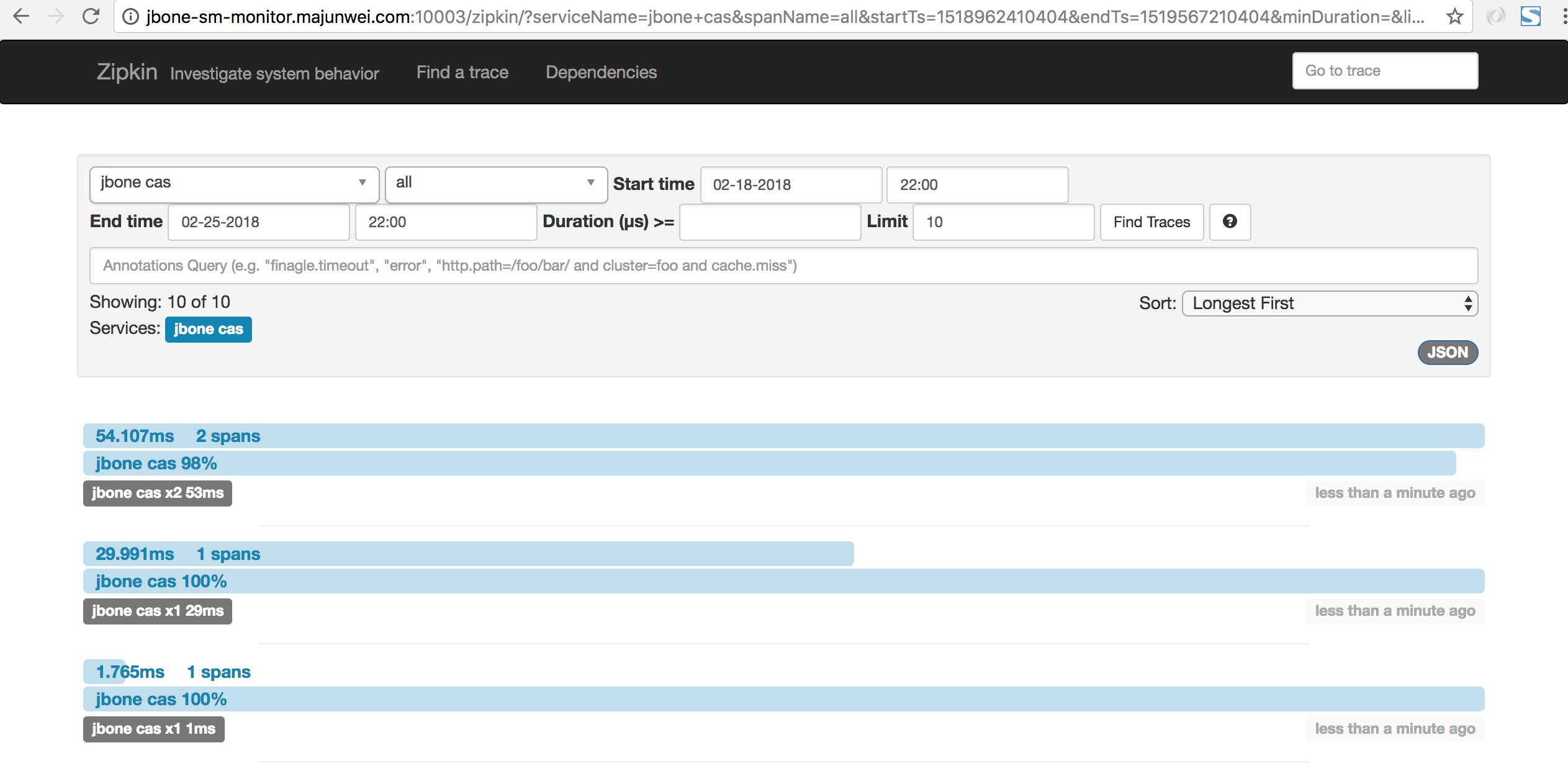Click the JSON button
The width and height of the screenshot is (1568, 766).
pos(1447,353)
